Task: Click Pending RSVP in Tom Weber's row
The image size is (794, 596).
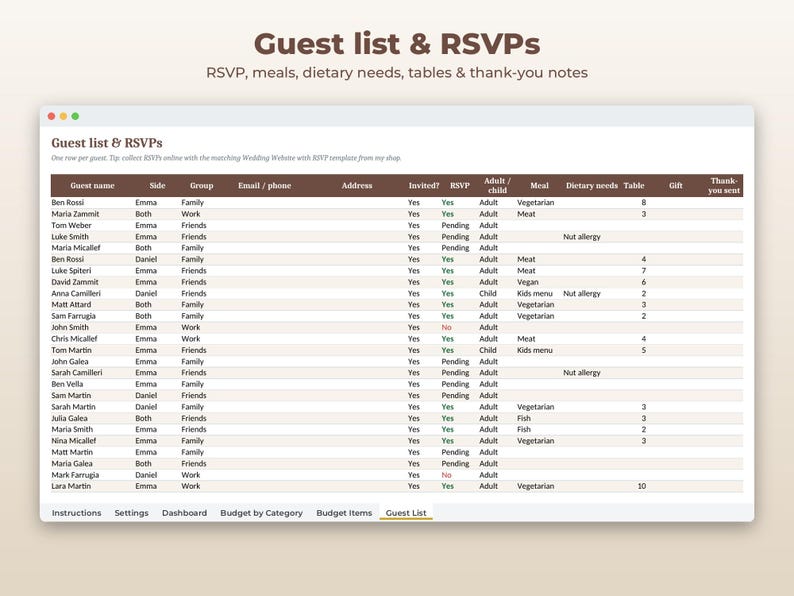Action: pyautogui.click(x=455, y=225)
